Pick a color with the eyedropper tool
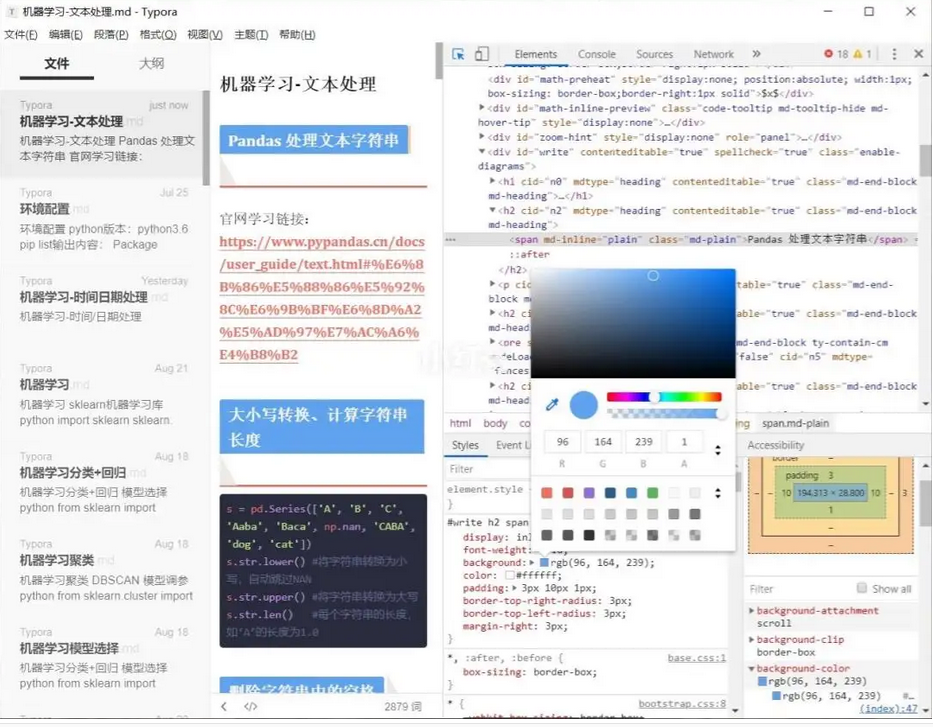Screen dimensions: 933x727 (x=552, y=405)
